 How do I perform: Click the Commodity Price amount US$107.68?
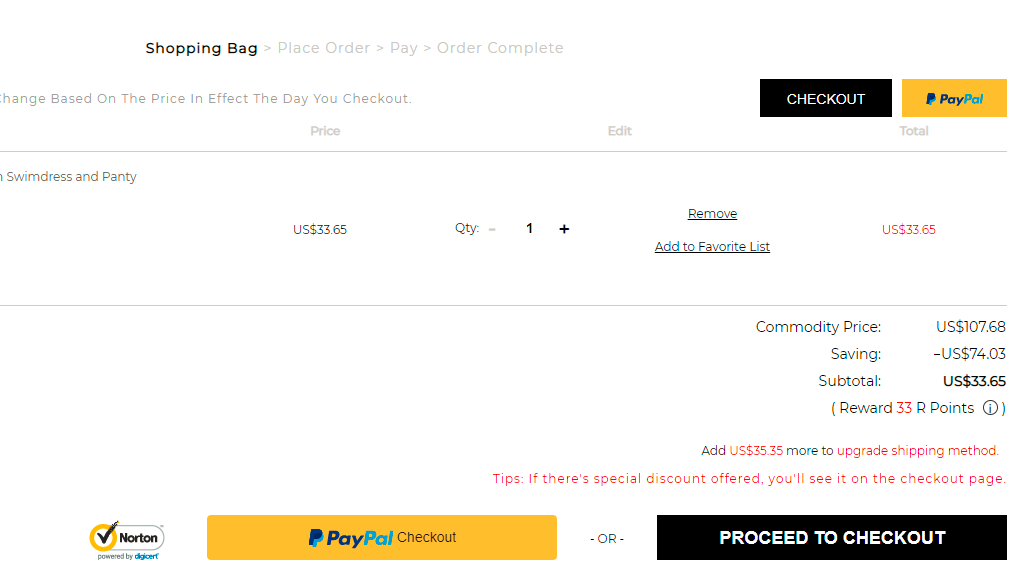pos(970,327)
